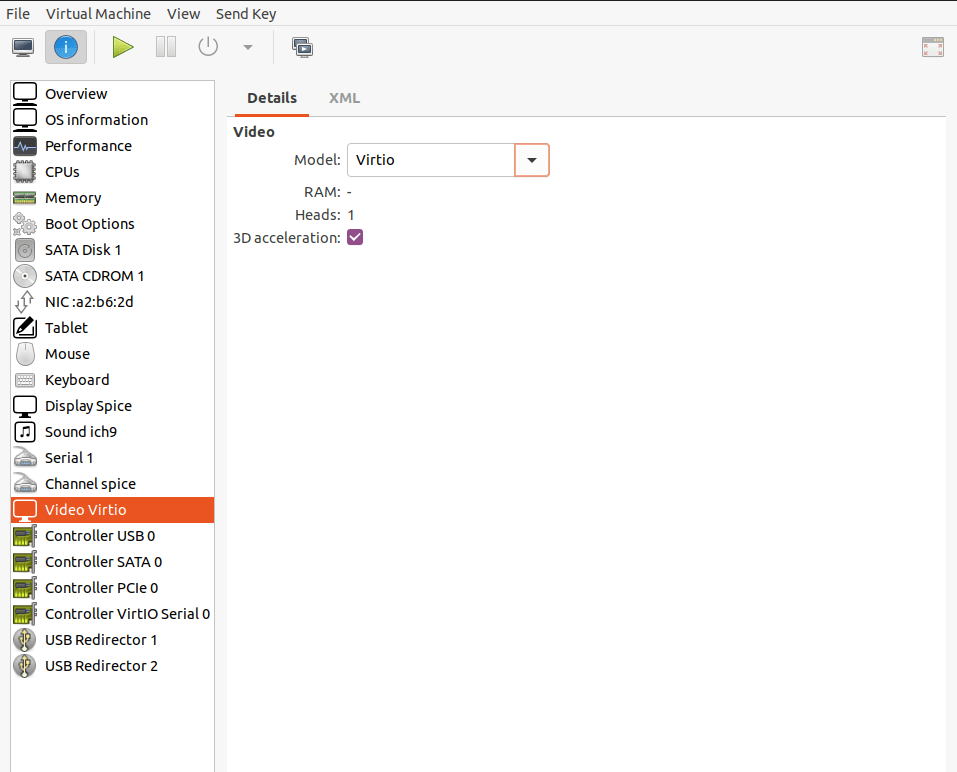This screenshot has height=772, width=957.
Task: Switch to the XML tab
Action: pyautogui.click(x=344, y=97)
